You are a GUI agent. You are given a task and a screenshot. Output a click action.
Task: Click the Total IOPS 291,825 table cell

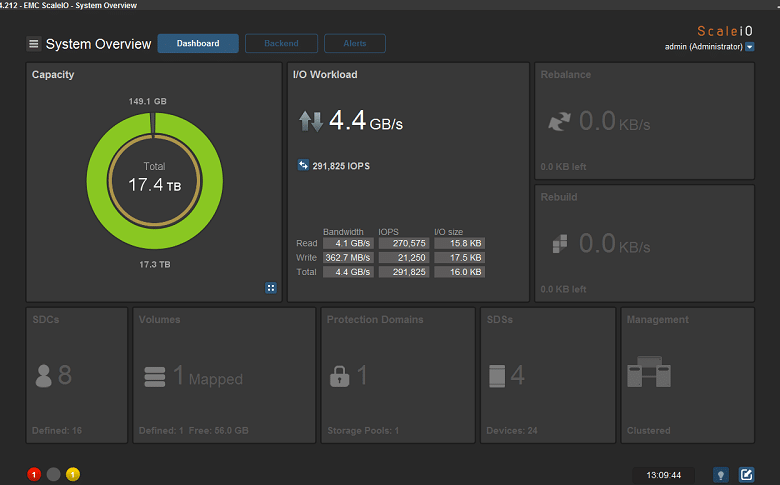(404, 272)
